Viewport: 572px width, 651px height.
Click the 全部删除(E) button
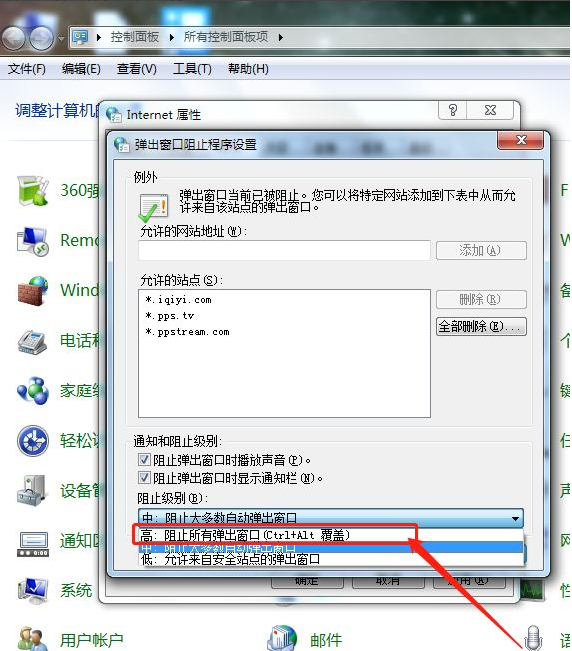(x=481, y=326)
